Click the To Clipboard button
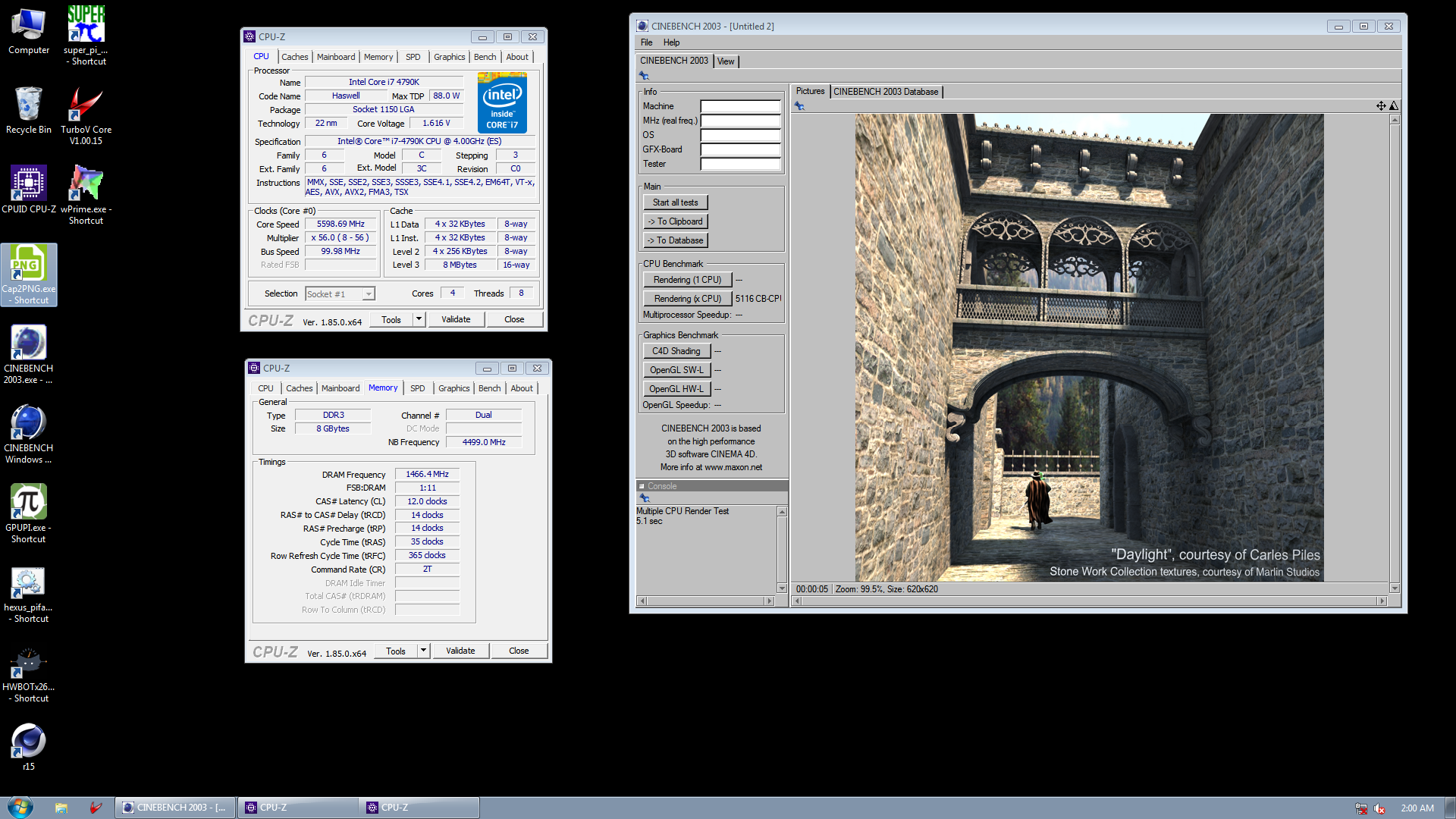 tap(675, 221)
